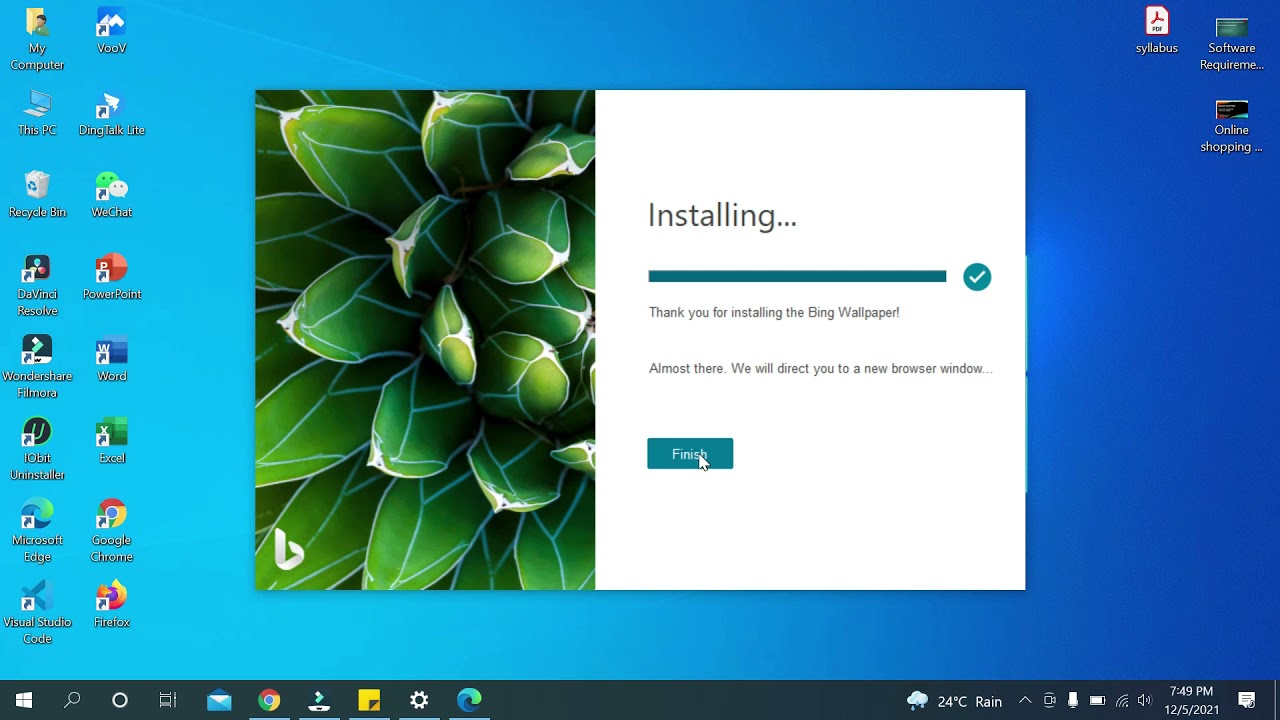The height and width of the screenshot is (720, 1280).
Task: Select syllabus PDF desktop file
Action: (1157, 31)
